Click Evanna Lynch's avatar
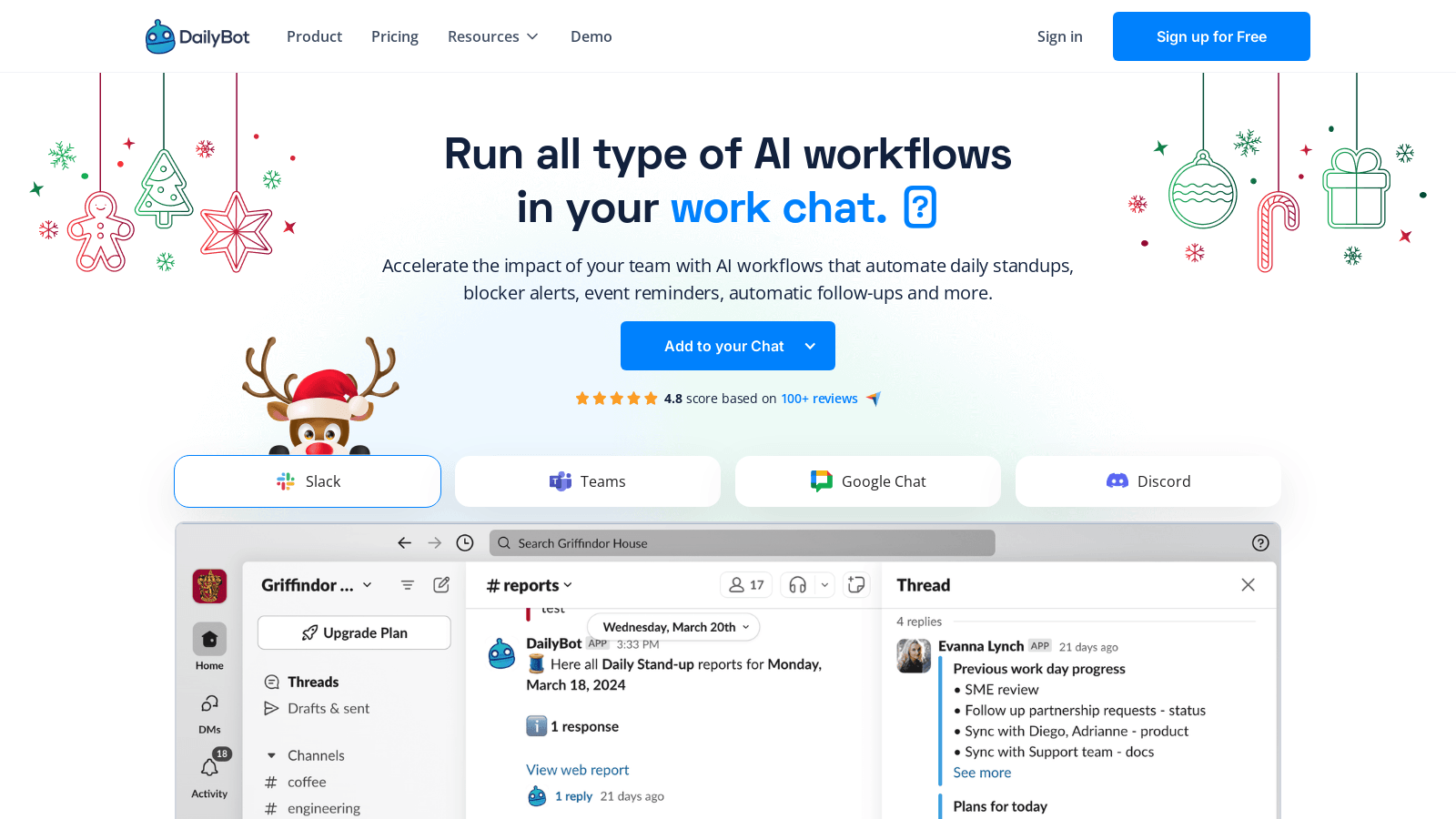This screenshot has height=819, width=1456. [914, 655]
